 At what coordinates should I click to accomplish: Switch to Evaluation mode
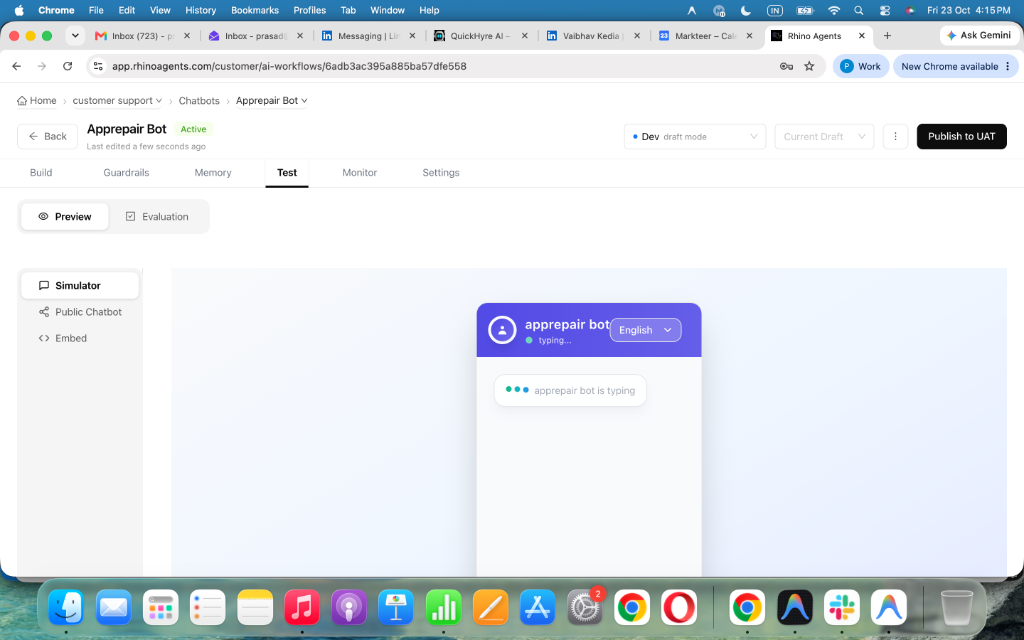pos(157,217)
